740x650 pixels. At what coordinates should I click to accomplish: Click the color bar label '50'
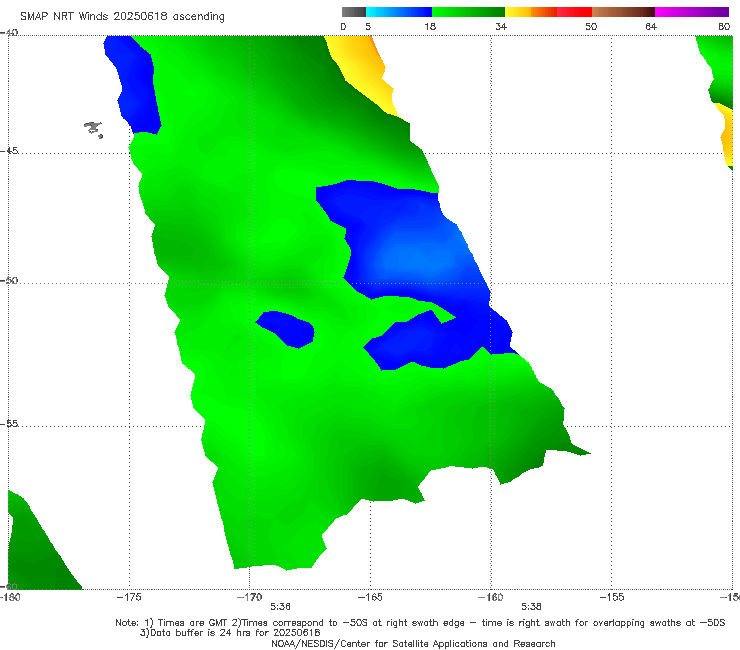(x=591, y=26)
